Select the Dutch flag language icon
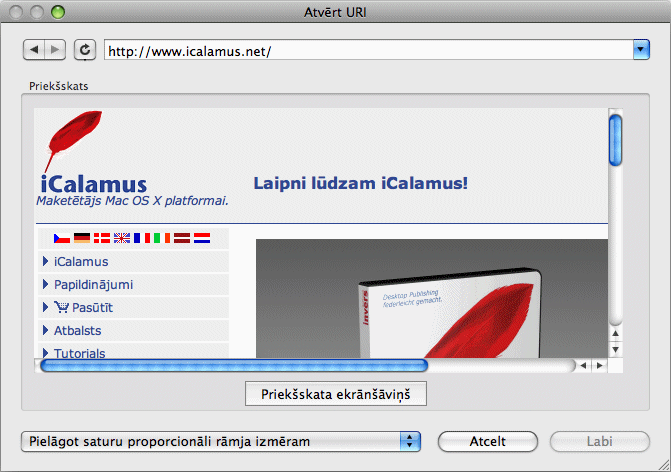 (202, 238)
